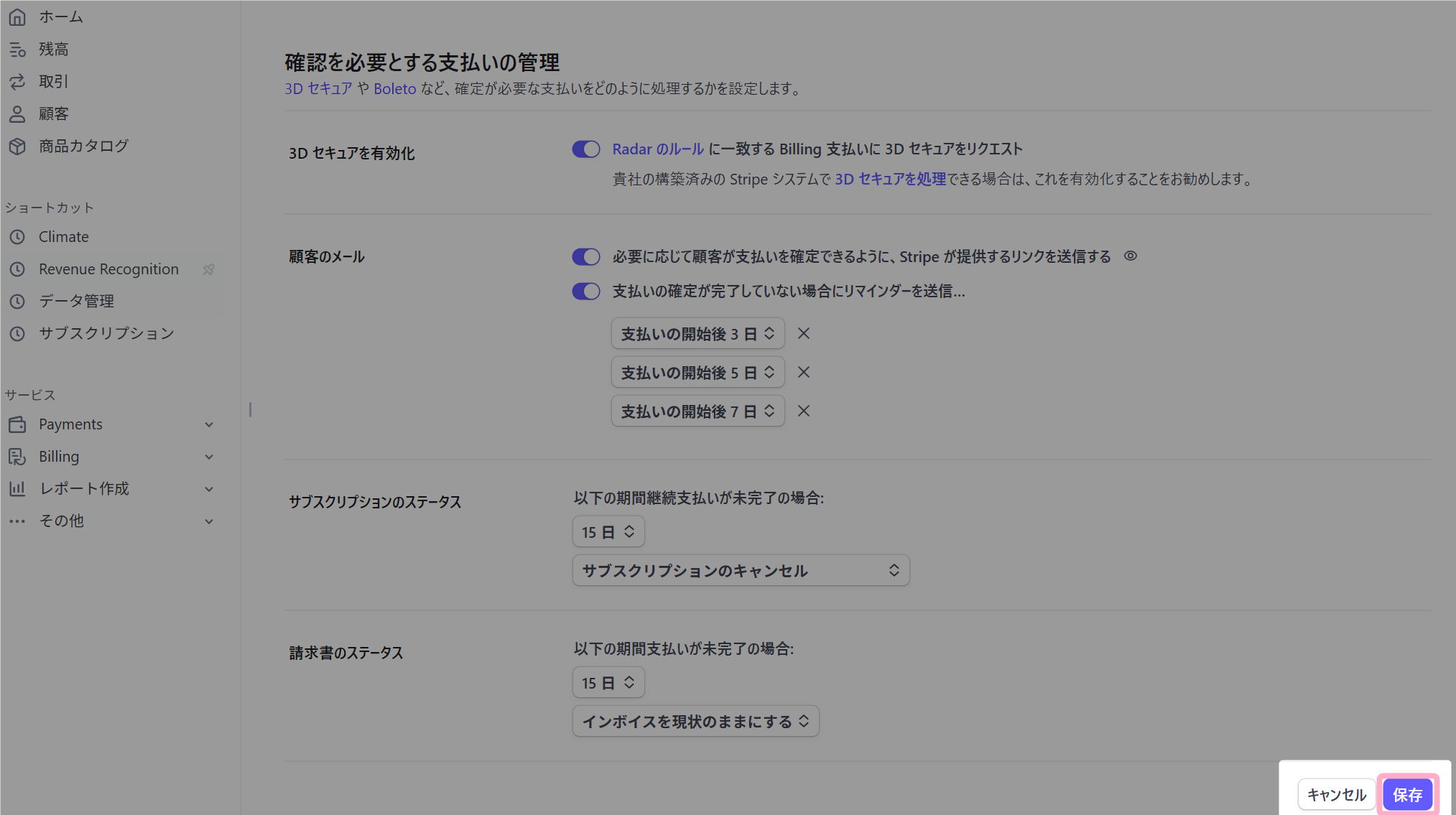Click the Billing invoice icon
This screenshot has height=815, width=1456.
pos(17,457)
